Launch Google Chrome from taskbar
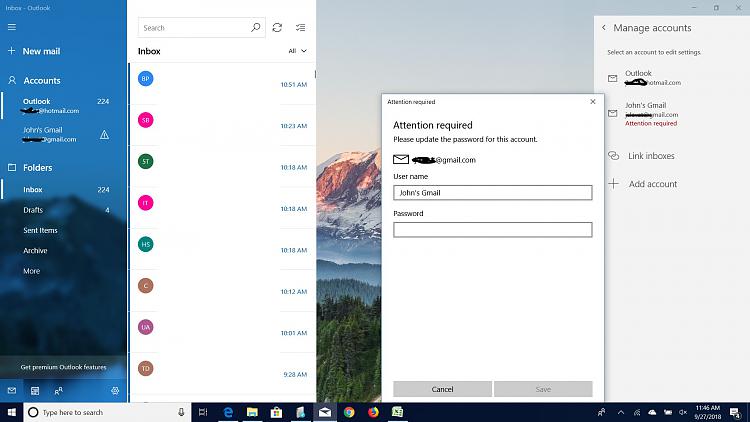This screenshot has height=422, width=750. click(349, 412)
